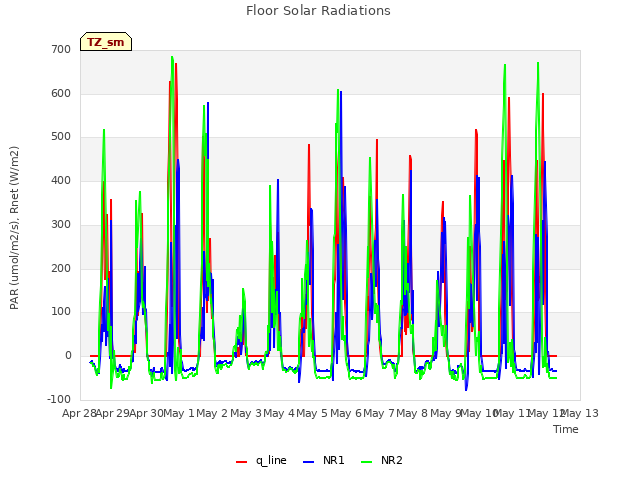This screenshot has height=480, width=640.
Task: Click the May 4 x-axis label
Action: [x=279, y=413]
